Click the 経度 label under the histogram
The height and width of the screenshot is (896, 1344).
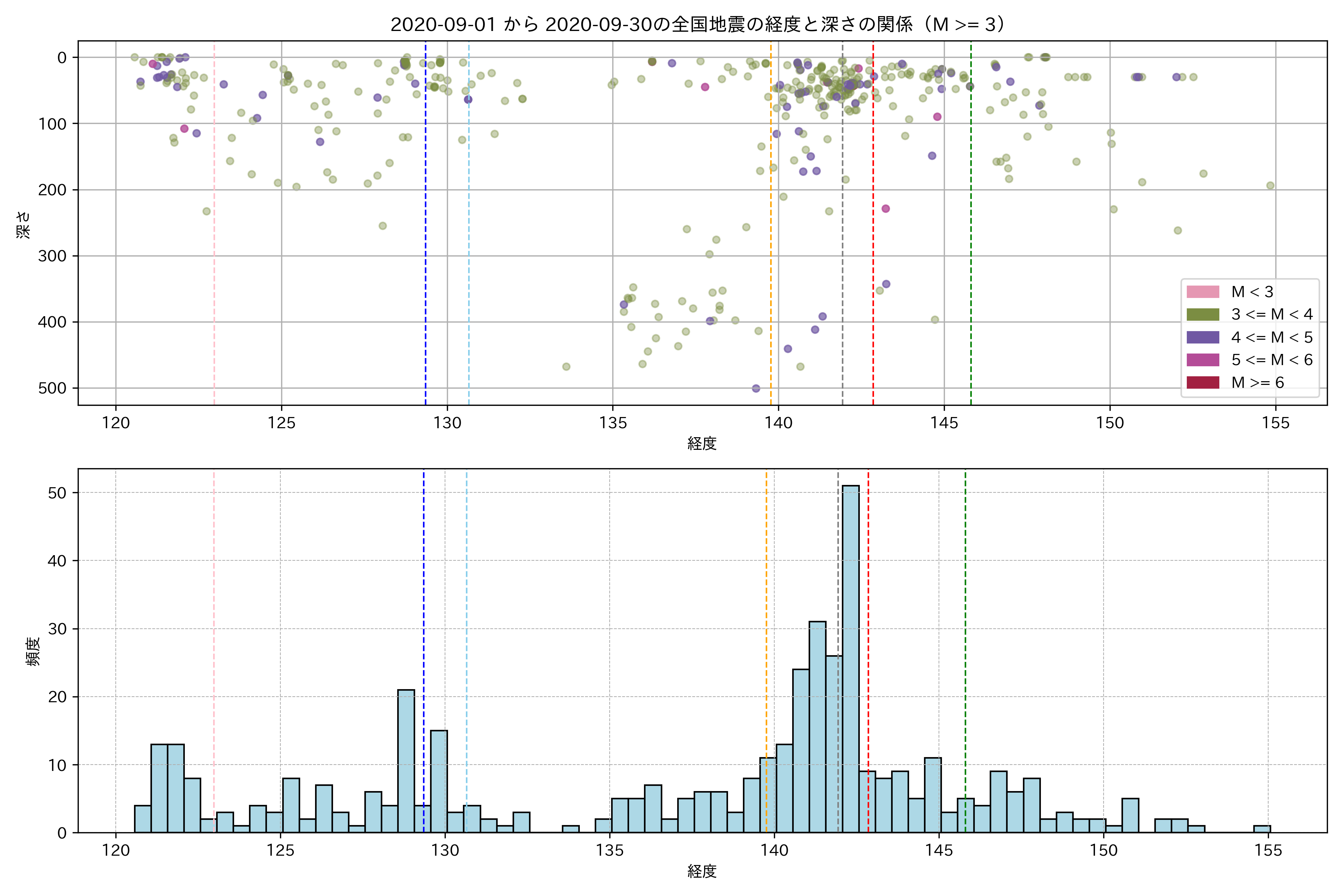(x=702, y=871)
